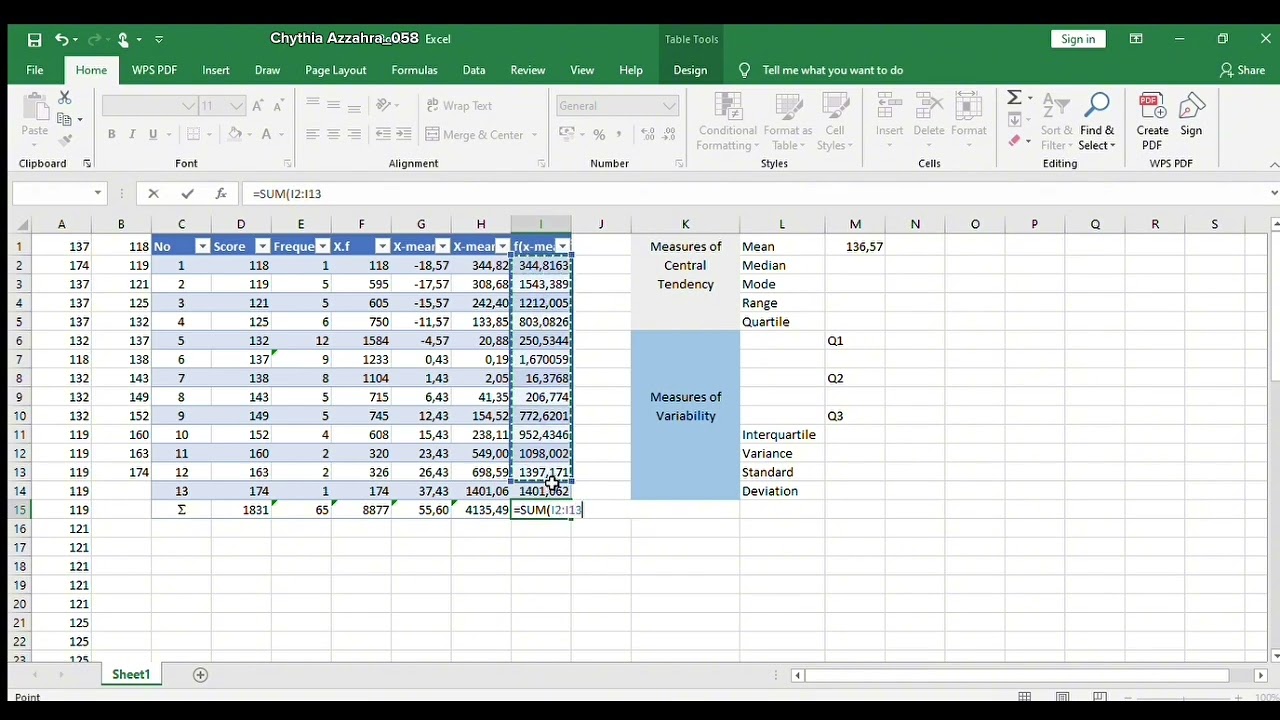Open Conditional Formatting menu
1280x720 pixels.
[x=728, y=122]
